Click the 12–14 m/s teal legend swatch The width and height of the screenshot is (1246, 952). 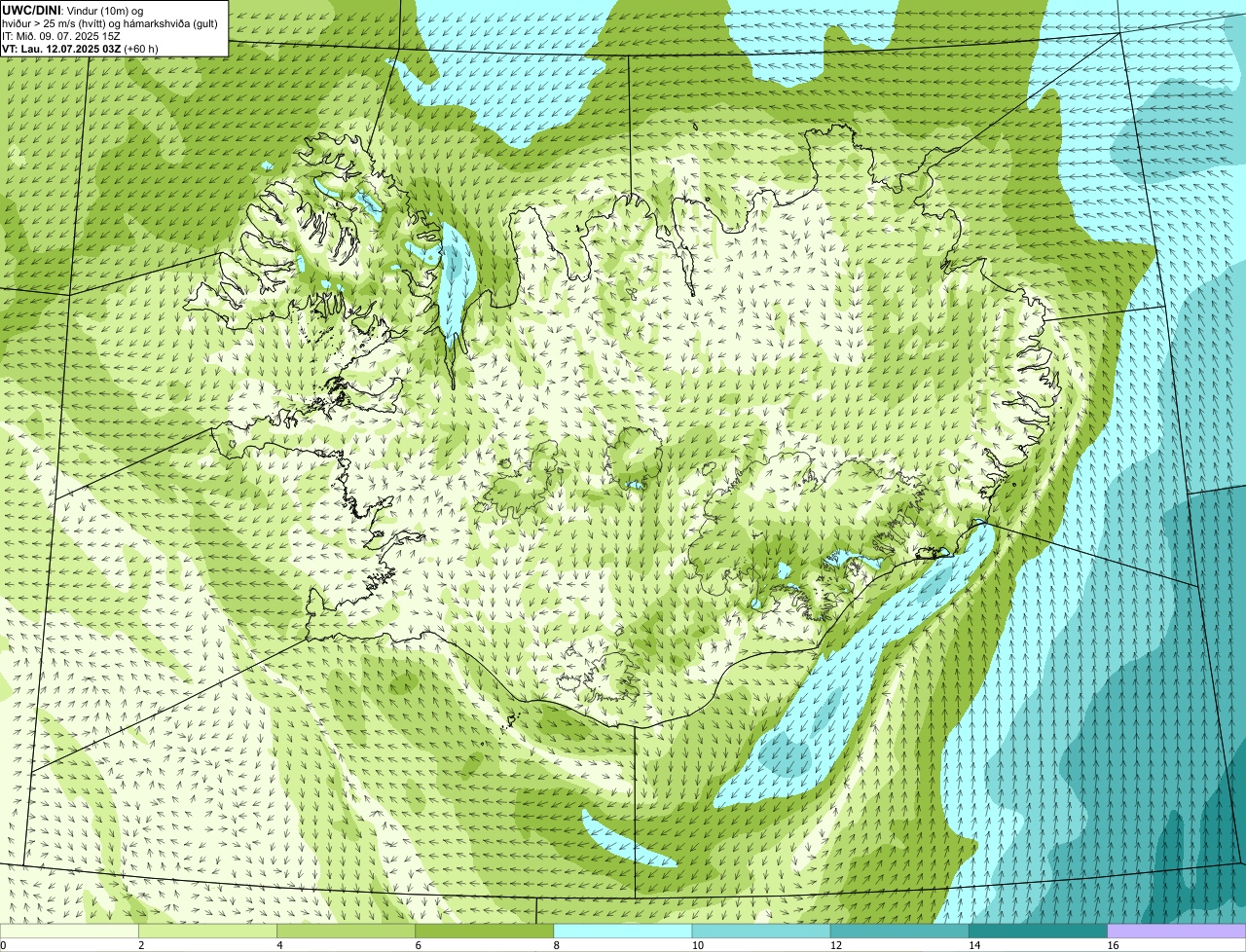point(899,931)
